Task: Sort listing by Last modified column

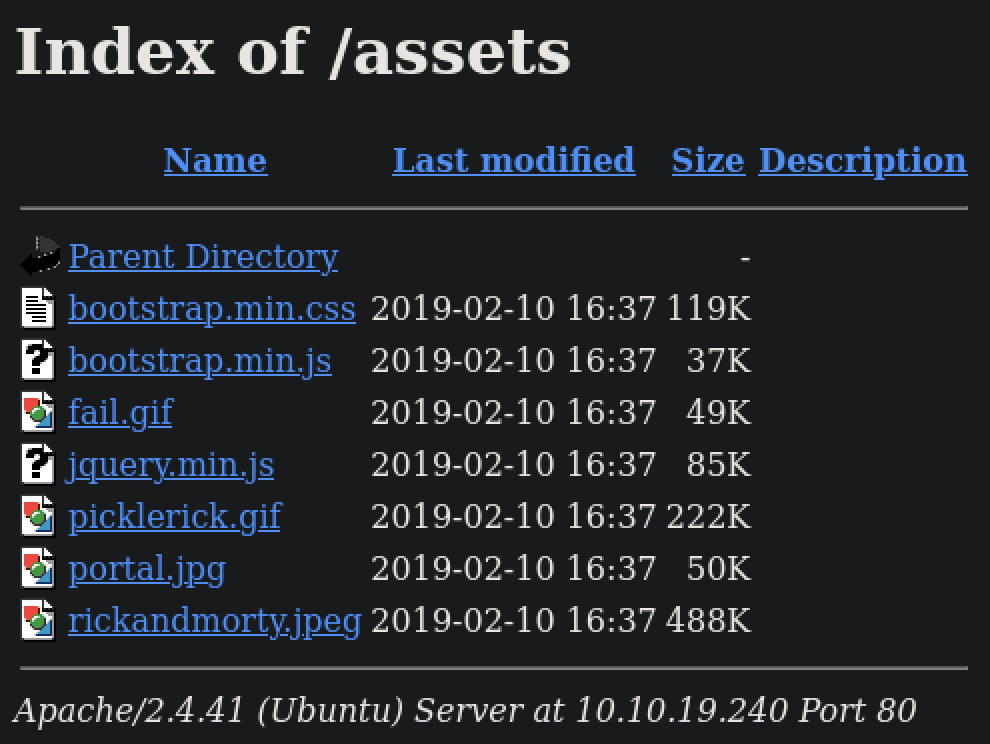Action: [x=513, y=160]
